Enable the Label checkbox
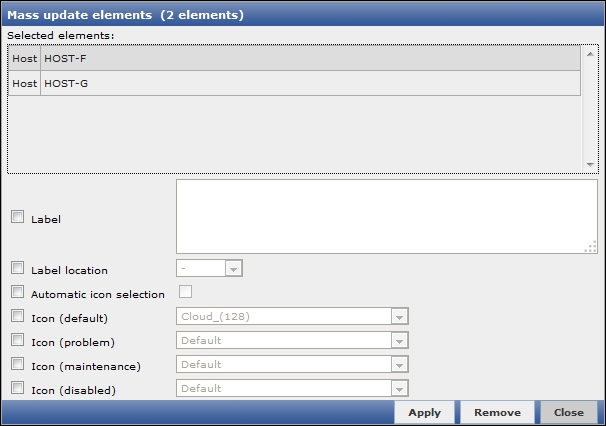 [17, 217]
